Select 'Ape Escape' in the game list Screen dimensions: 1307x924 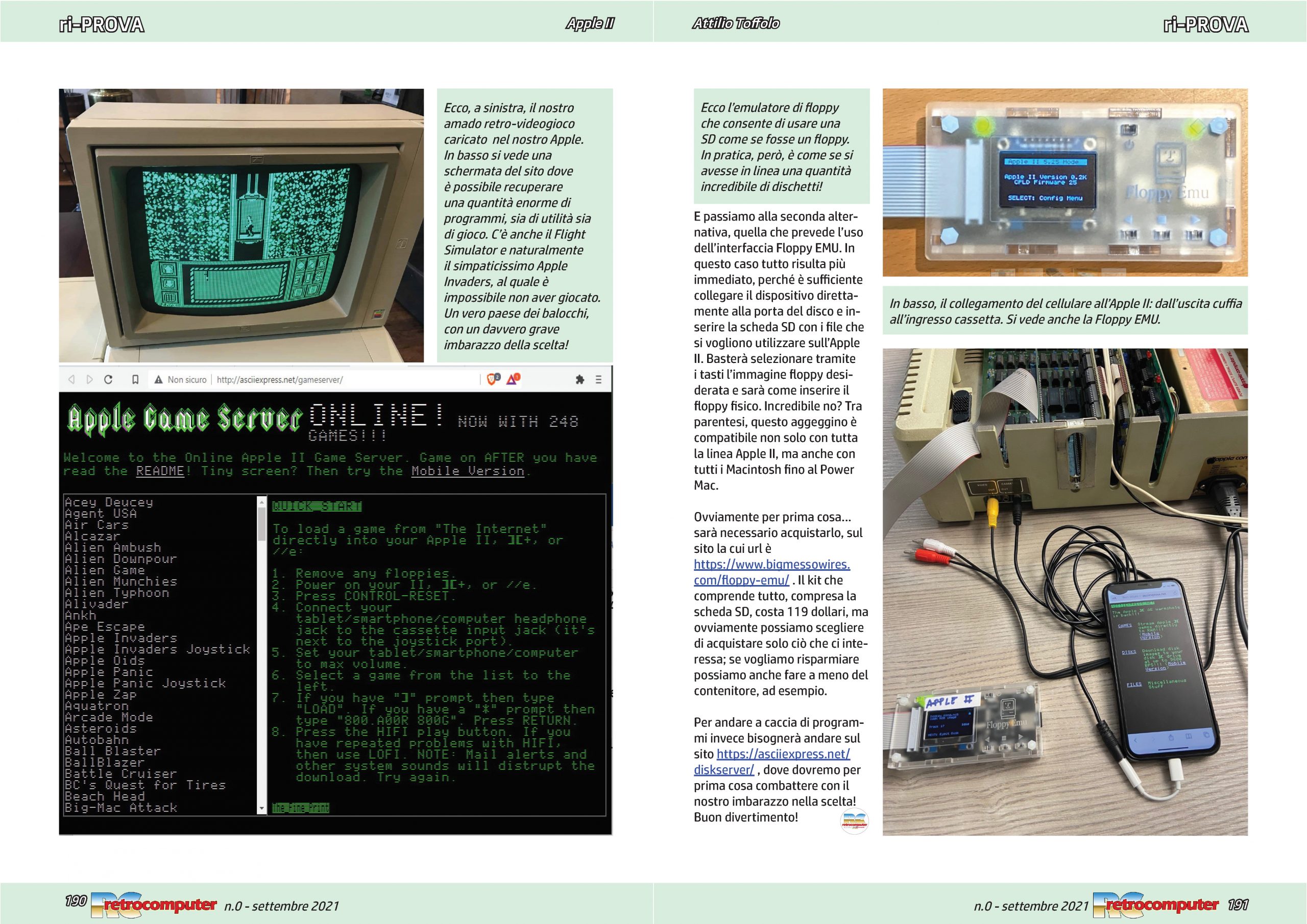click(x=105, y=627)
